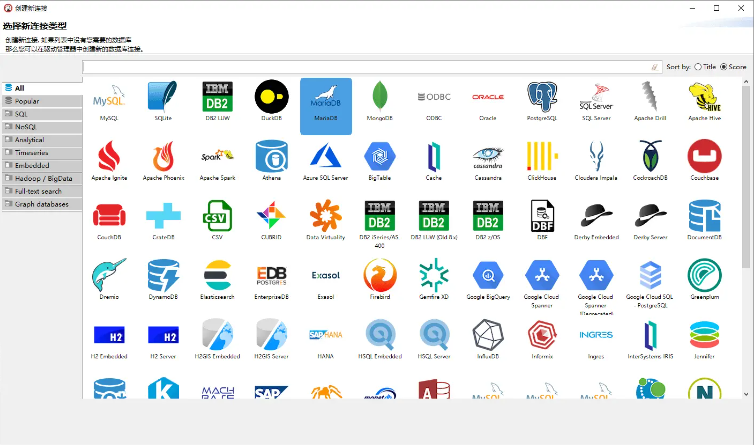Sort drivers by Score
755x445 pixels.
click(x=733, y=67)
